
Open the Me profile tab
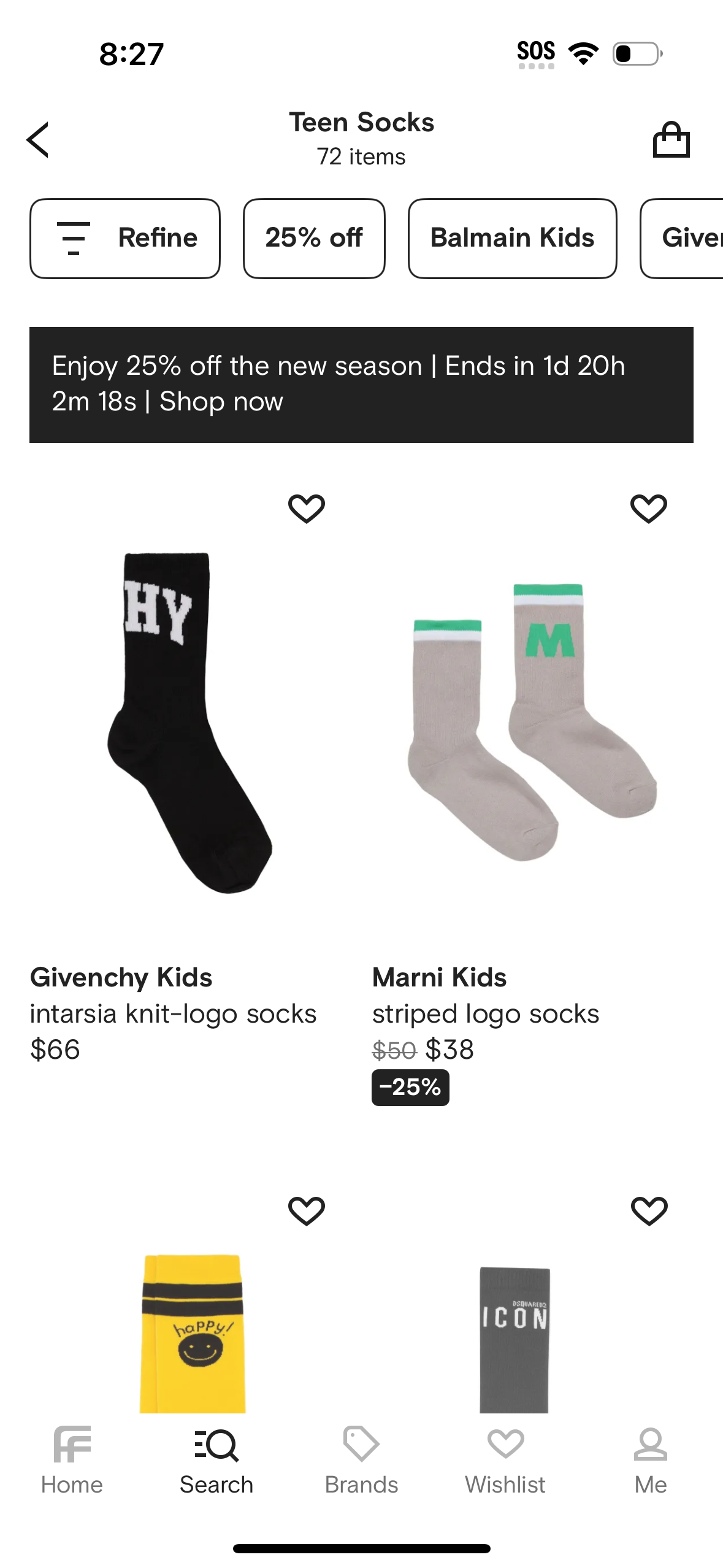click(650, 1461)
